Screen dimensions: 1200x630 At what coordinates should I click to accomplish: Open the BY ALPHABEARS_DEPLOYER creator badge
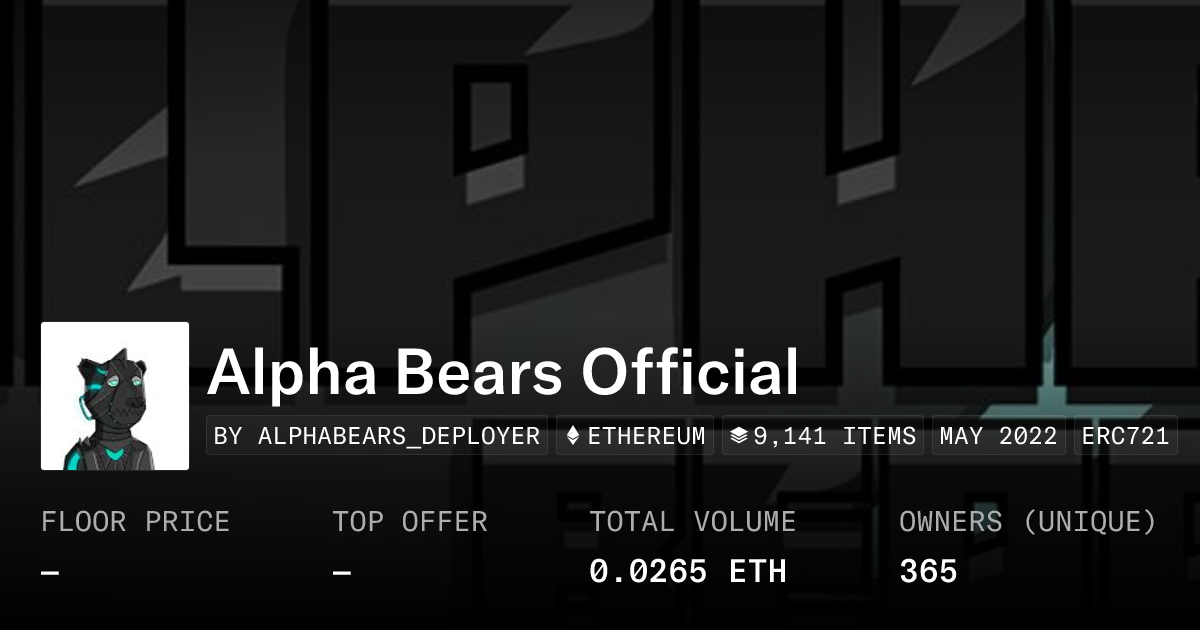(x=377, y=436)
